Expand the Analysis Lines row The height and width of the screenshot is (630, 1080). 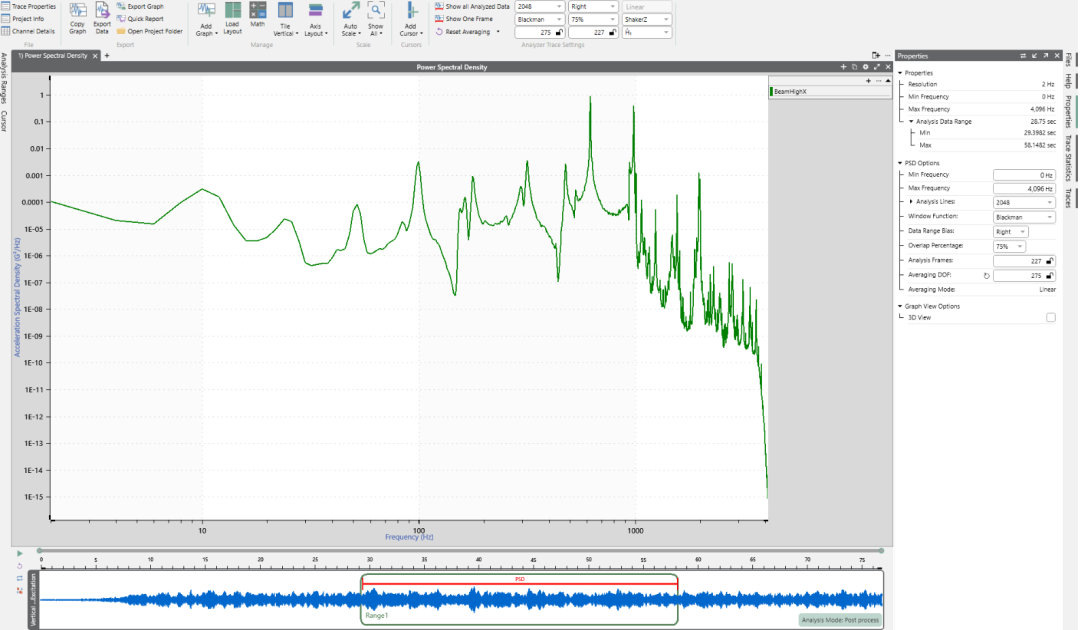(x=911, y=202)
